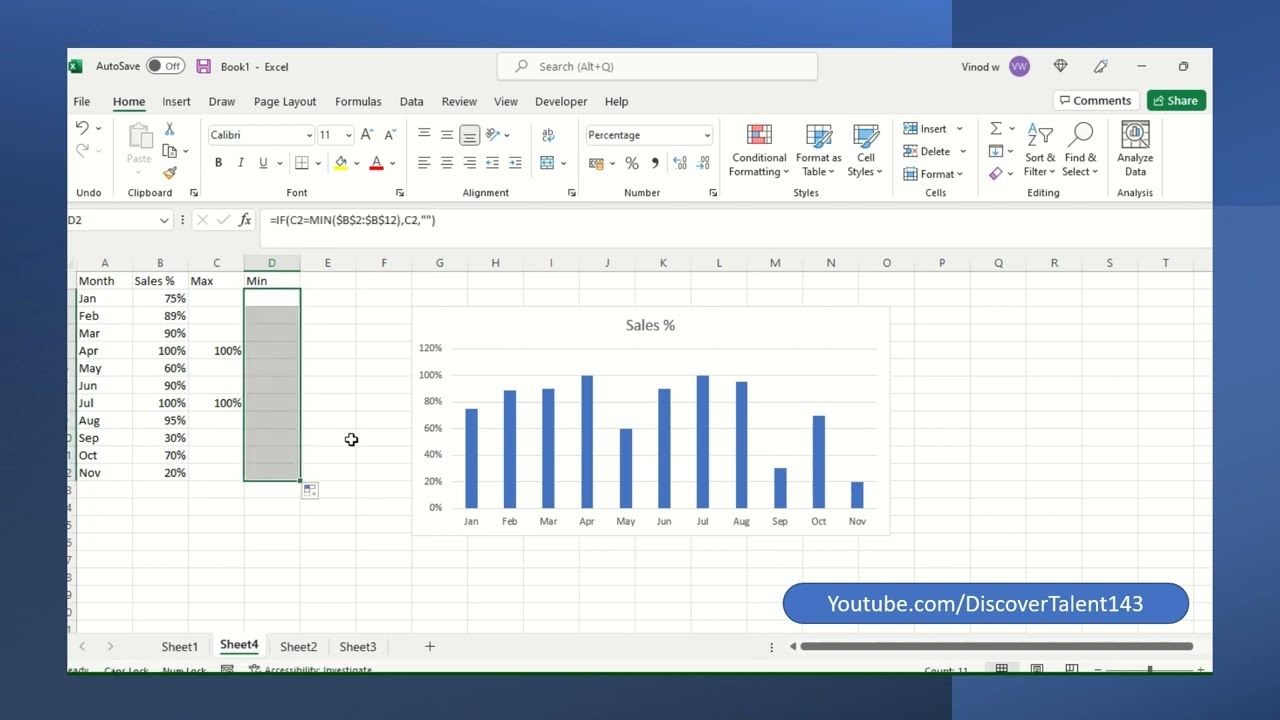1280x720 pixels.
Task: Decrease font size with smaller A
Action: (390, 135)
